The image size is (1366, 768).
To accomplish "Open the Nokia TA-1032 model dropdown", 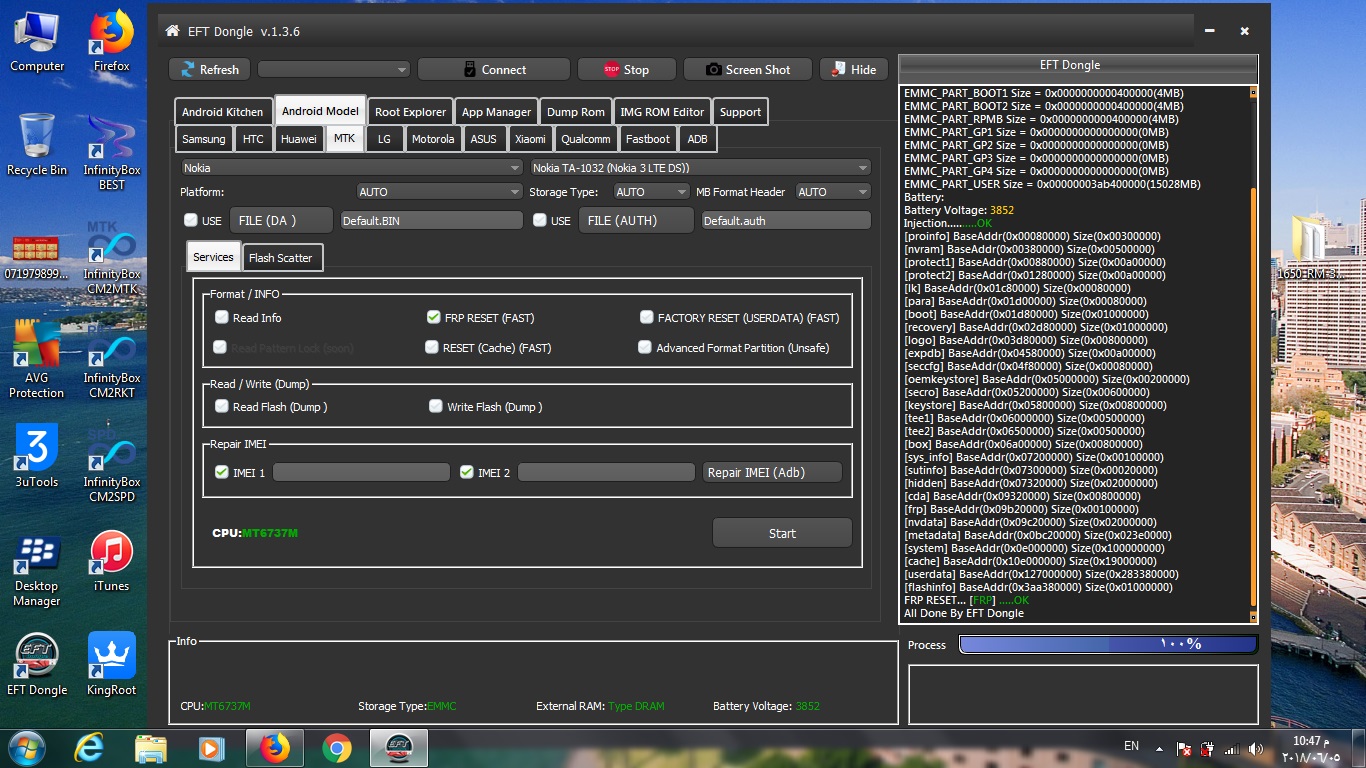I will point(700,168).
